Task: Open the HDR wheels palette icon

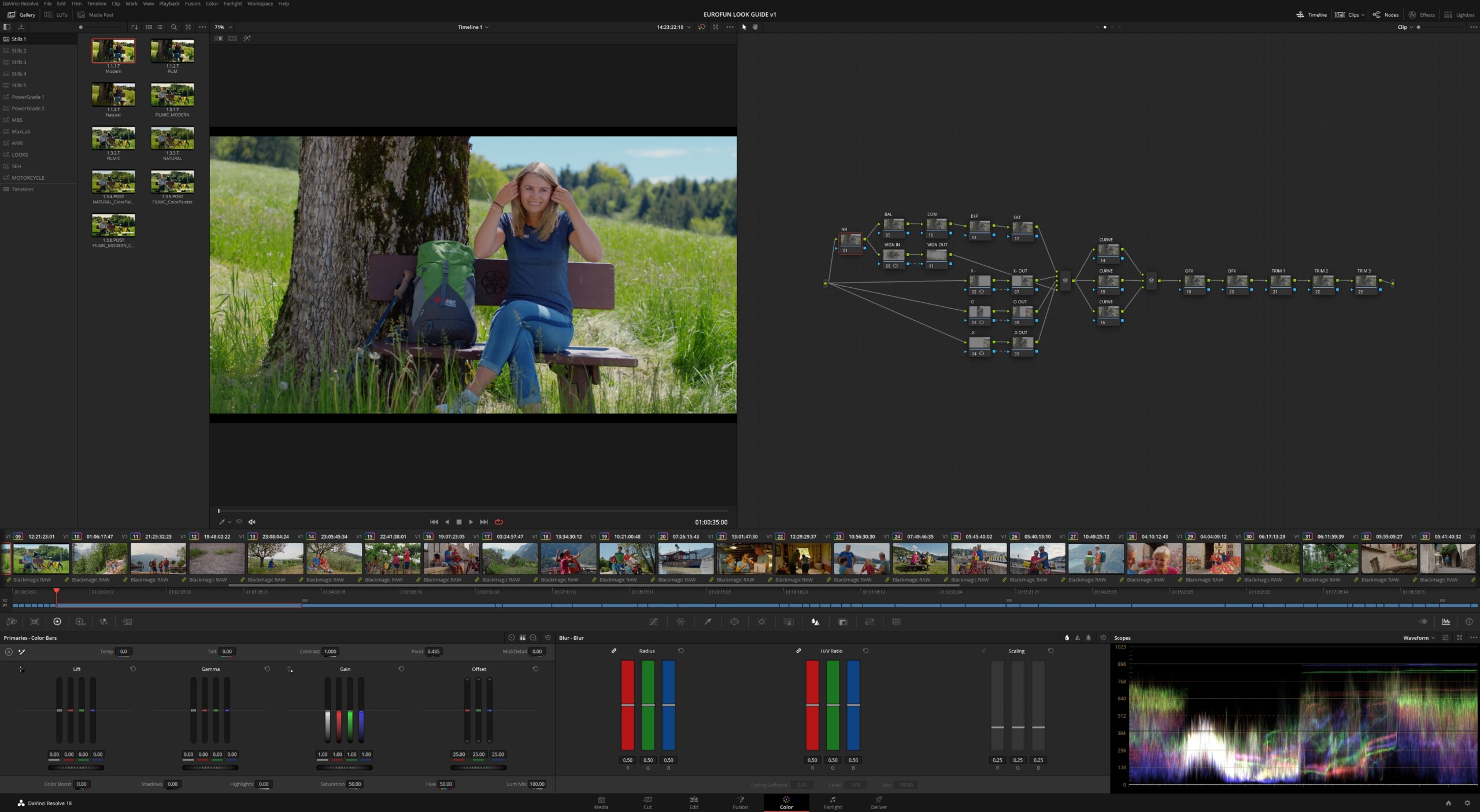Action: pos(80,622)
